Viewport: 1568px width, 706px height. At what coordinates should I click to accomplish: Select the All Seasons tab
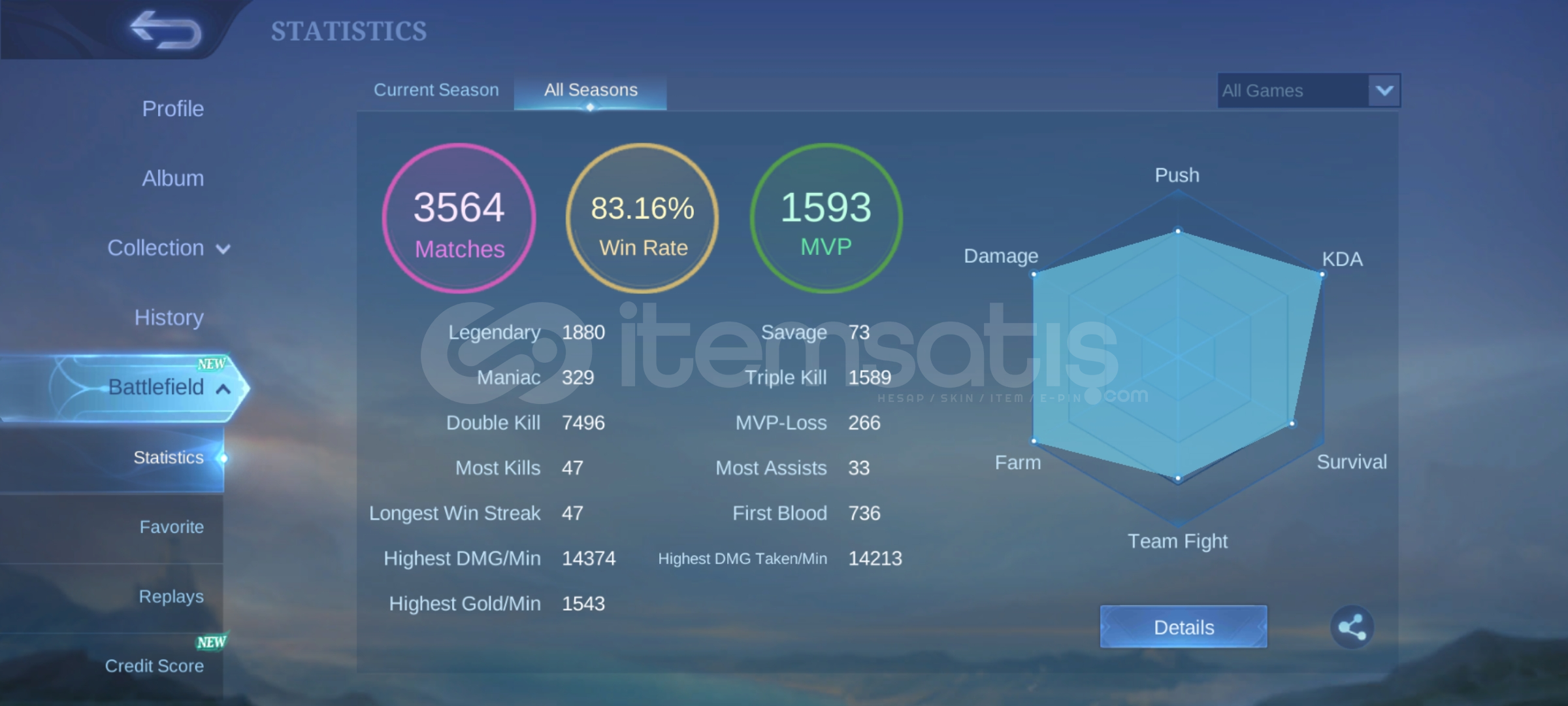click(591, 90)
